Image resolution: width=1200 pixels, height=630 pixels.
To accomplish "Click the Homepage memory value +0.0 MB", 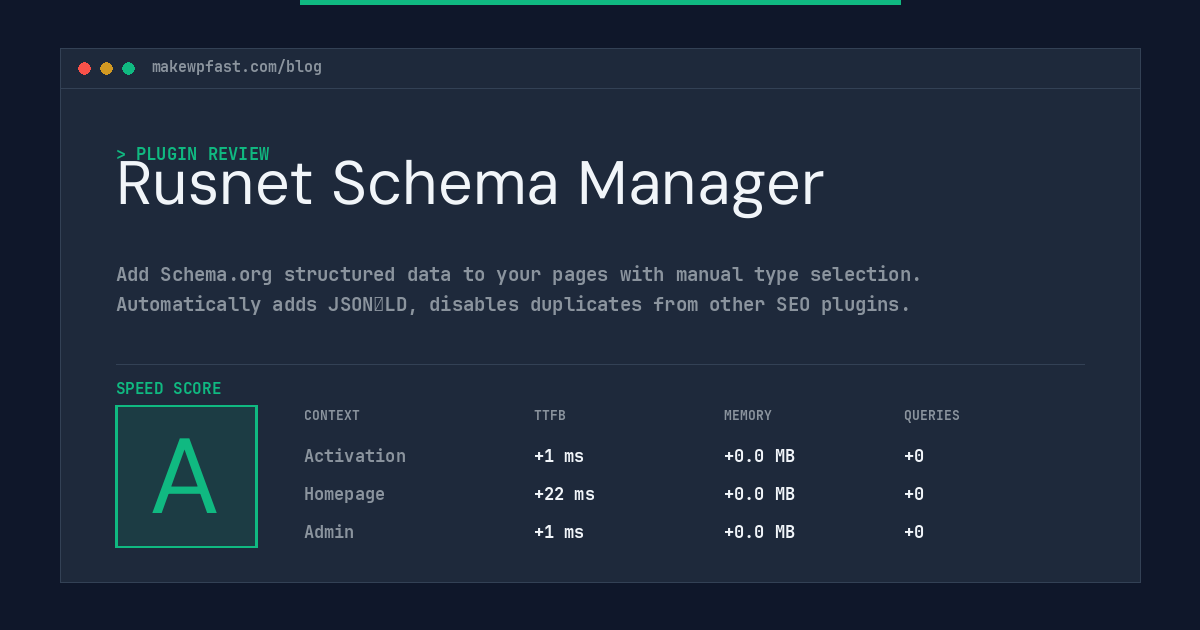I will [x=759, y=494].
